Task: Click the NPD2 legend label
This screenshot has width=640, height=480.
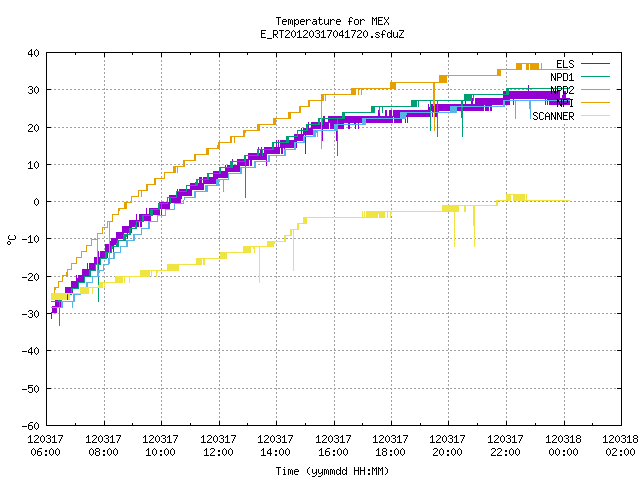Action: pyautogui.click(x=562, y=90)
